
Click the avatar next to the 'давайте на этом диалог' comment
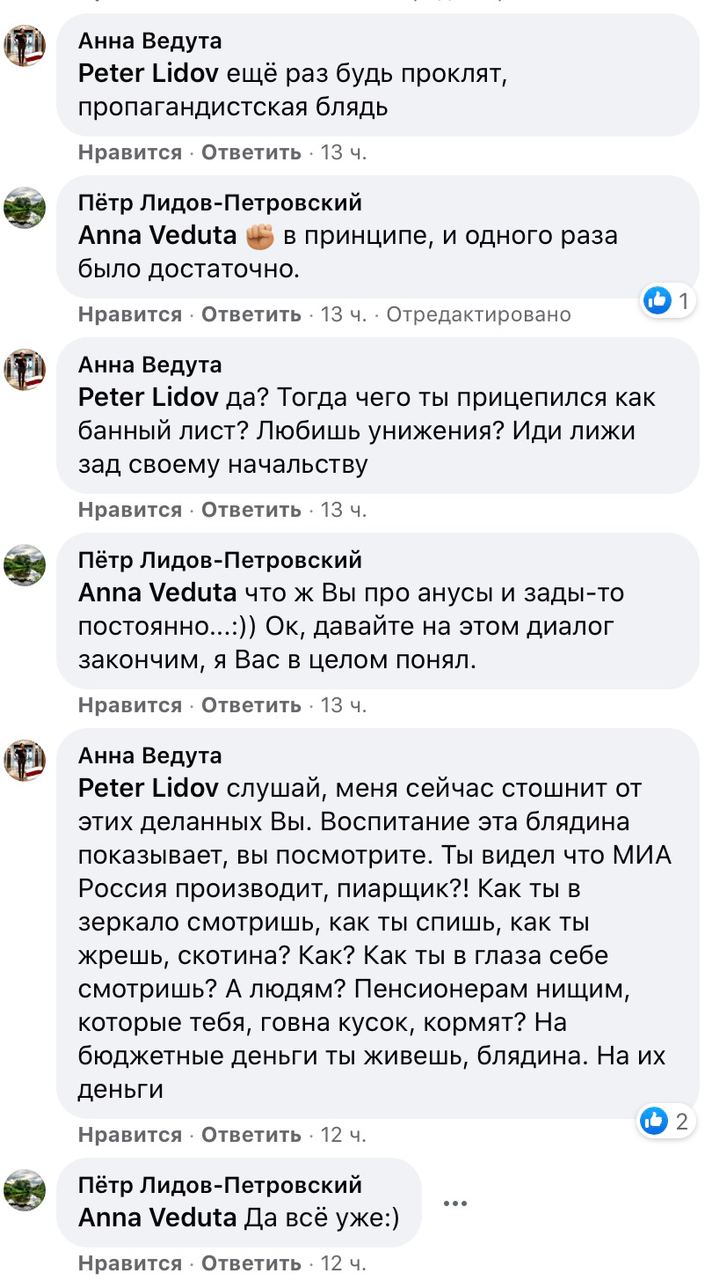(25, 565)
